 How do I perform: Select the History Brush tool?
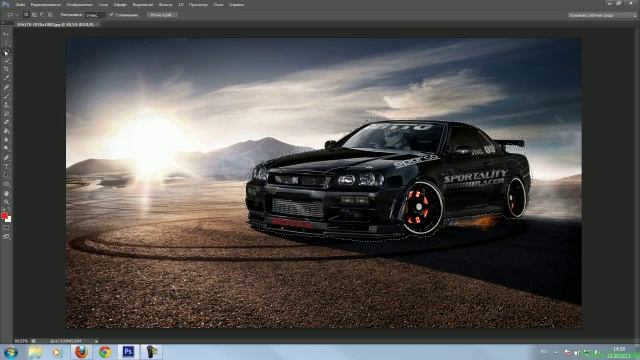click(6, 113)
